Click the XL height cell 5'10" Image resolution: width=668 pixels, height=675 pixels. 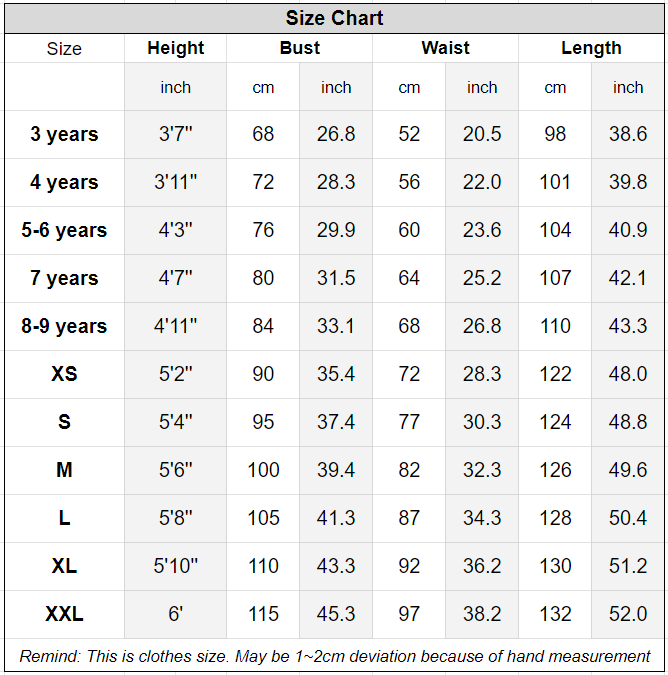point(175,566)
